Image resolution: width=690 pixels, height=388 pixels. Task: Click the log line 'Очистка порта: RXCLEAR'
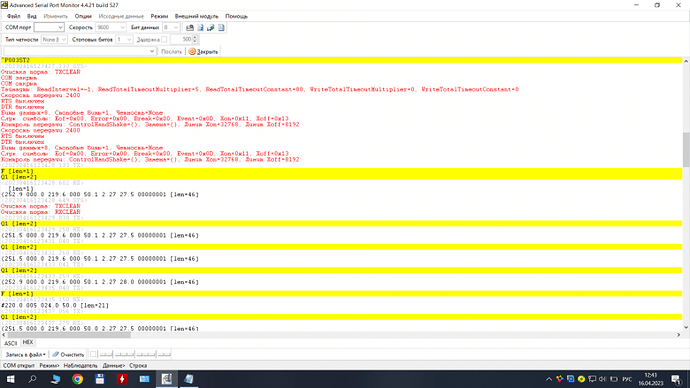tap(40, 212)
